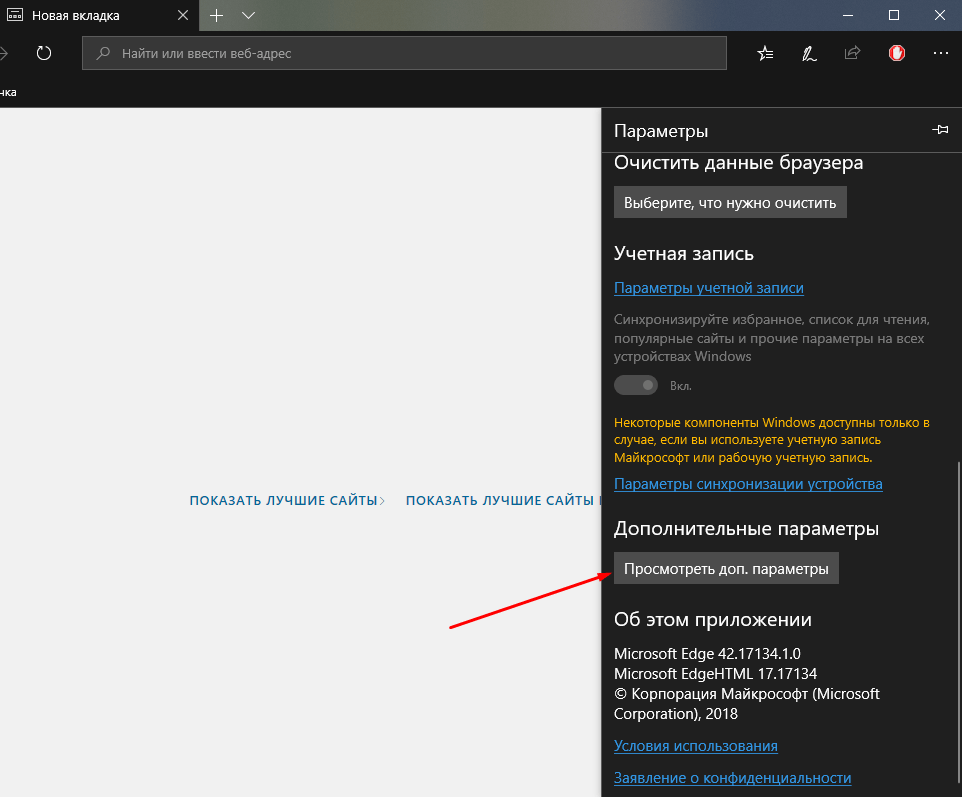Click the magnifier icon in address bar

pos(104,53)
